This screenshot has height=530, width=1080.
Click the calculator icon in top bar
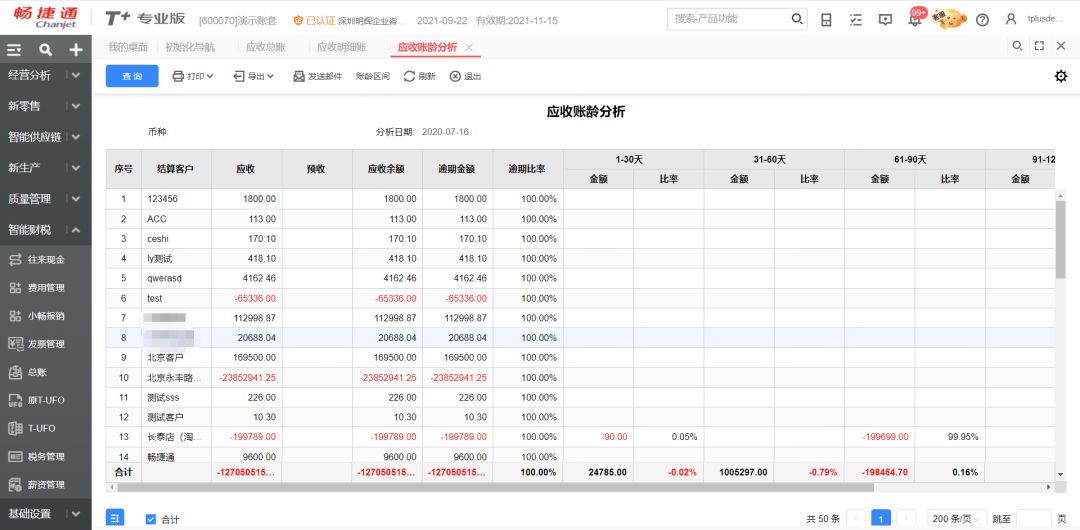827,20
